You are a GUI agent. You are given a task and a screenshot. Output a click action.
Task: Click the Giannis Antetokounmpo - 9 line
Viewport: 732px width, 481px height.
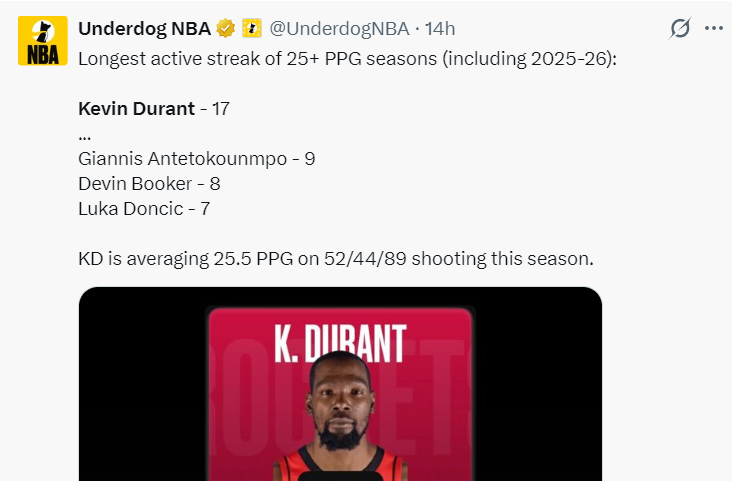(196, 158)
